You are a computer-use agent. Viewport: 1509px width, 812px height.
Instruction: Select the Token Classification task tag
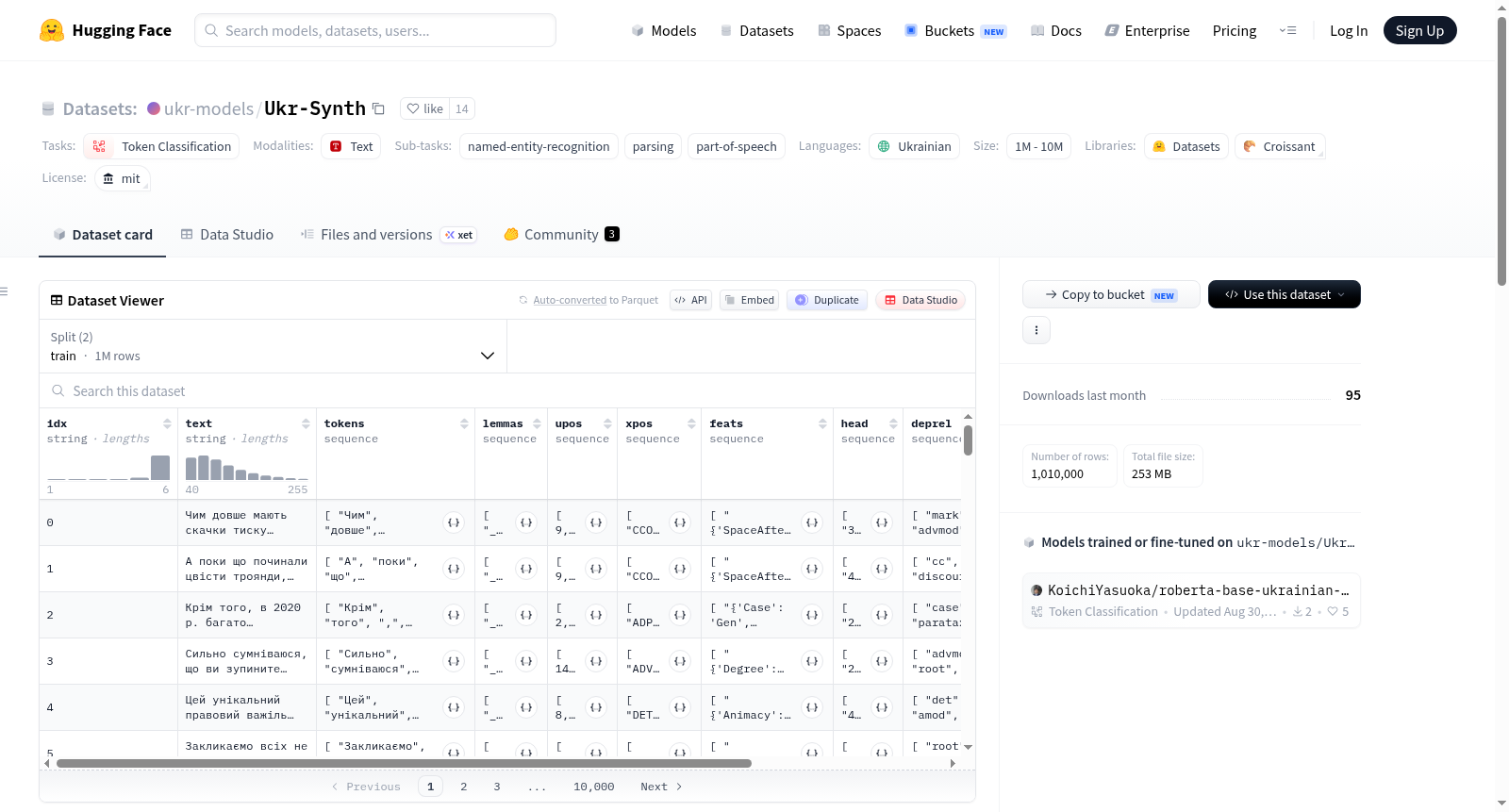[x=161, y=146]
